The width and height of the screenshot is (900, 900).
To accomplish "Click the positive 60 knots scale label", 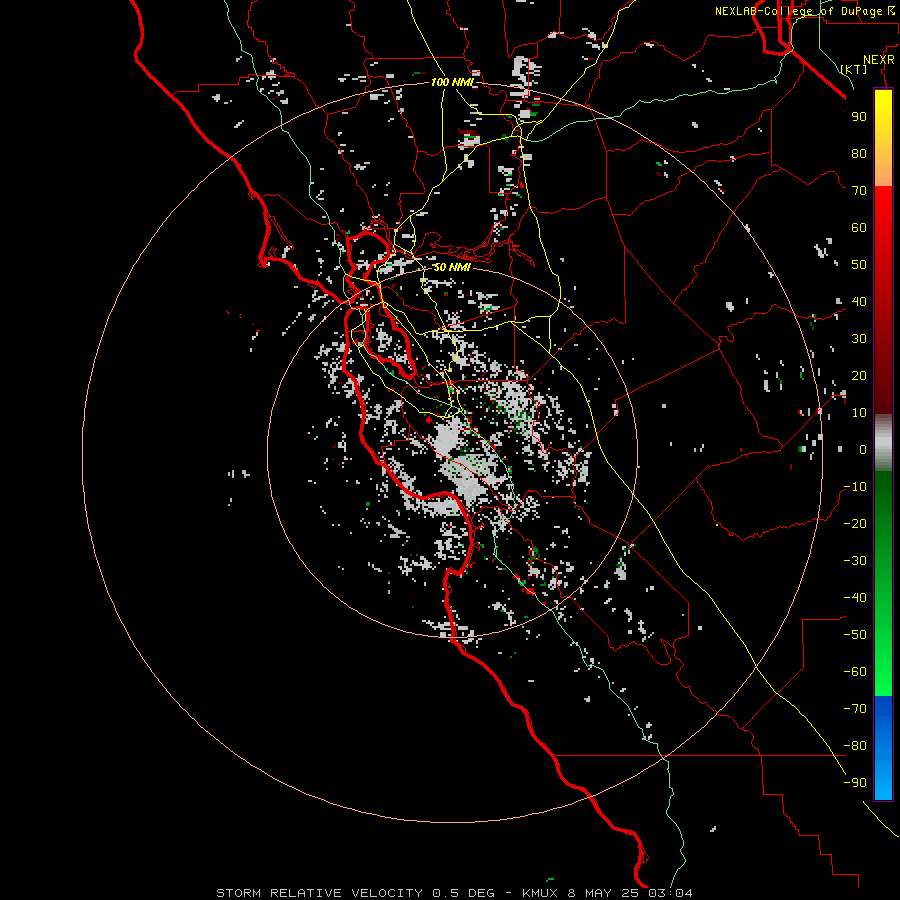I will tap(859, 227).
